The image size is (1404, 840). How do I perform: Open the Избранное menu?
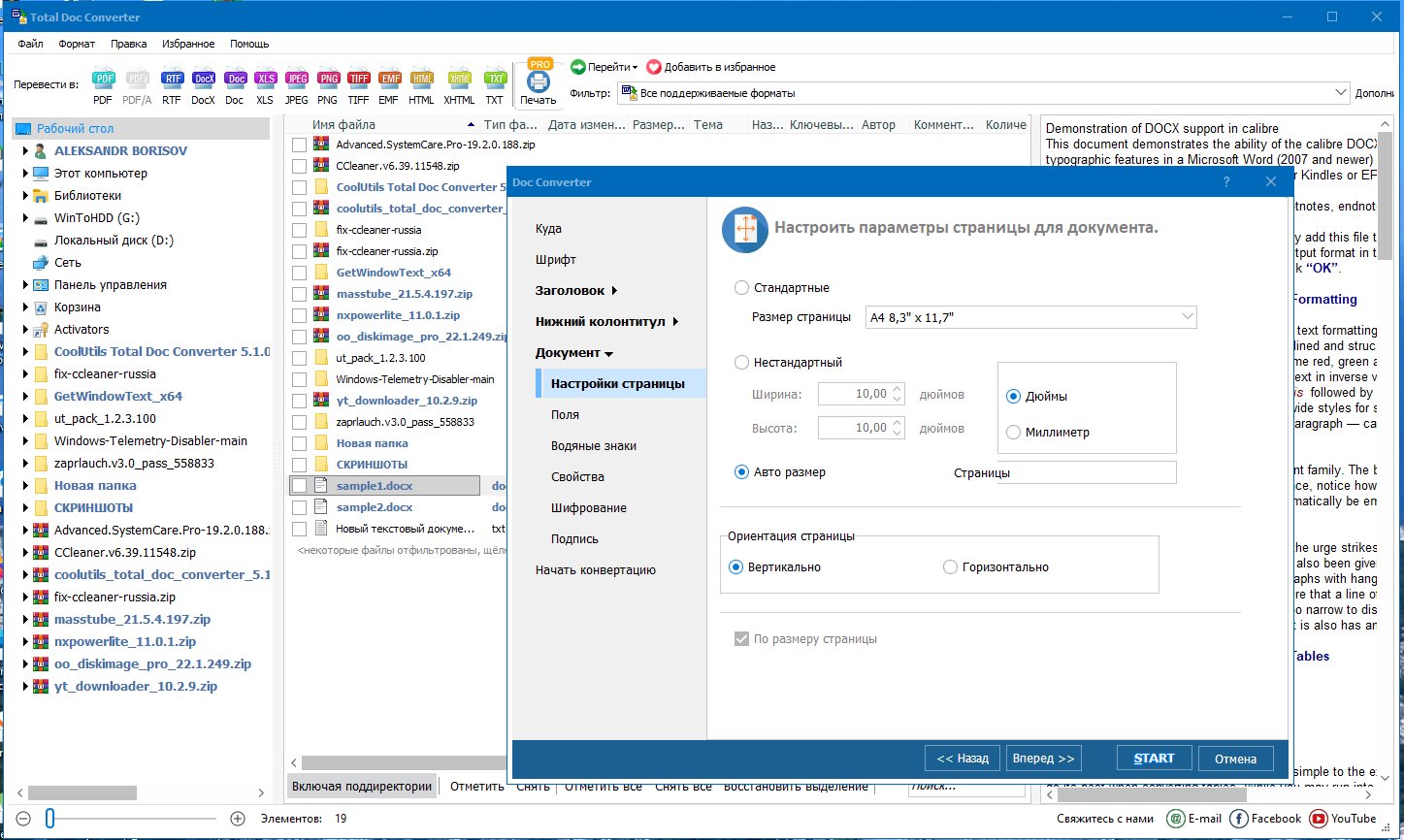[x=188, y=44]
